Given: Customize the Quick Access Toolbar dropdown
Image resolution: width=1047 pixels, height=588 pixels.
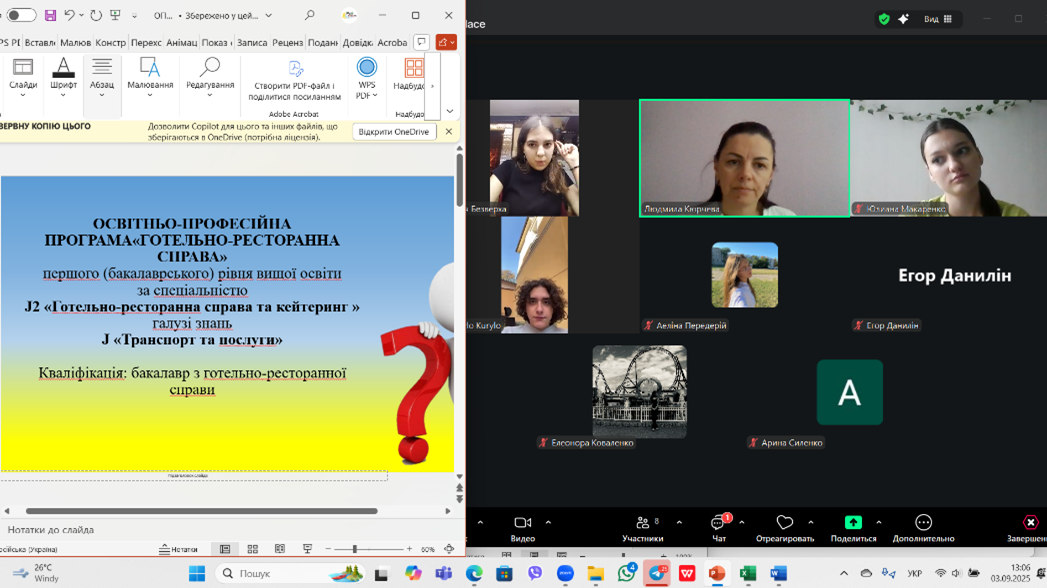Looking at the screenshot, I should tap(134, 15).
